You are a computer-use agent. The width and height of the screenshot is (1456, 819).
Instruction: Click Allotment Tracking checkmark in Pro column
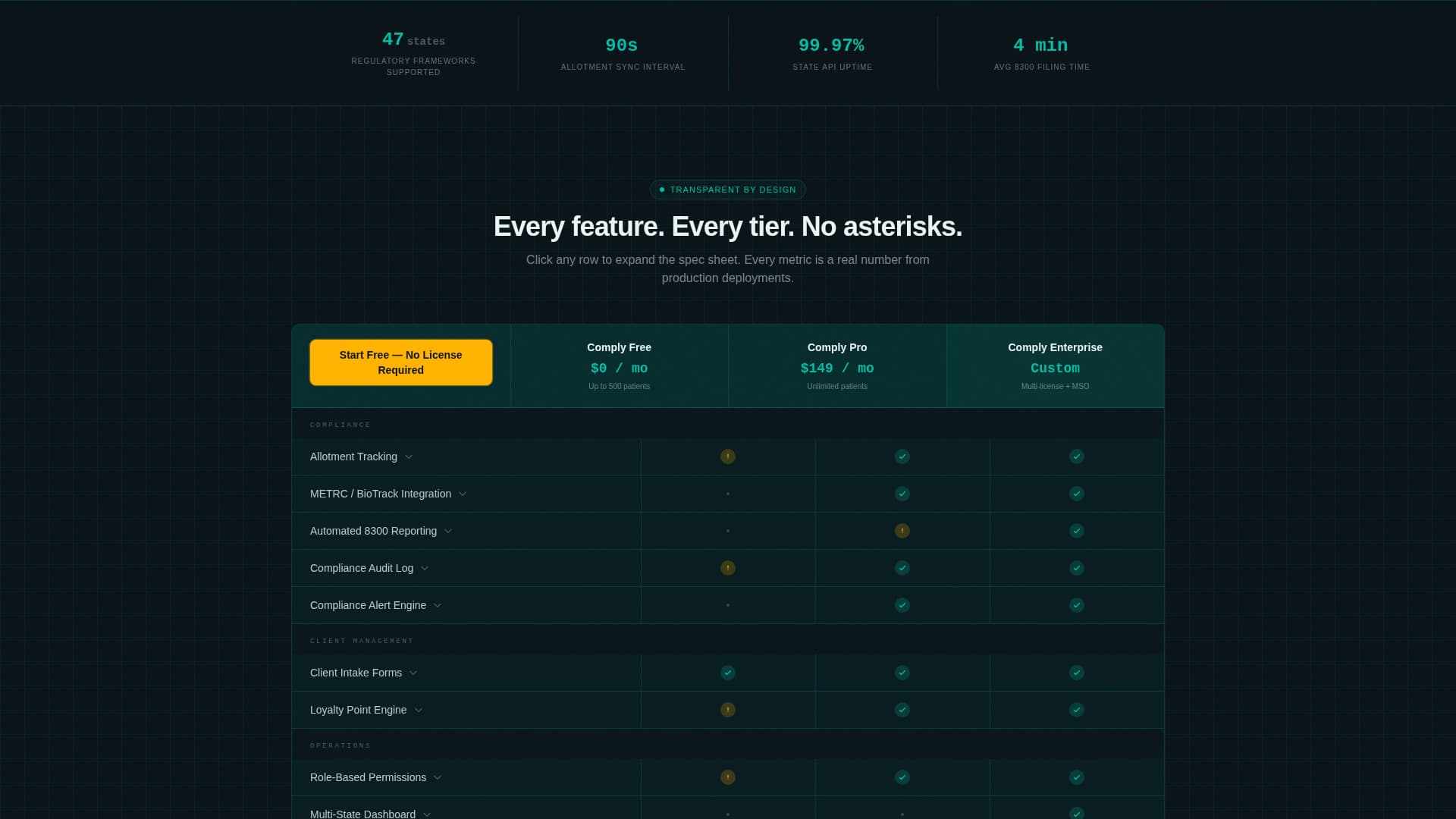[902, 457]
